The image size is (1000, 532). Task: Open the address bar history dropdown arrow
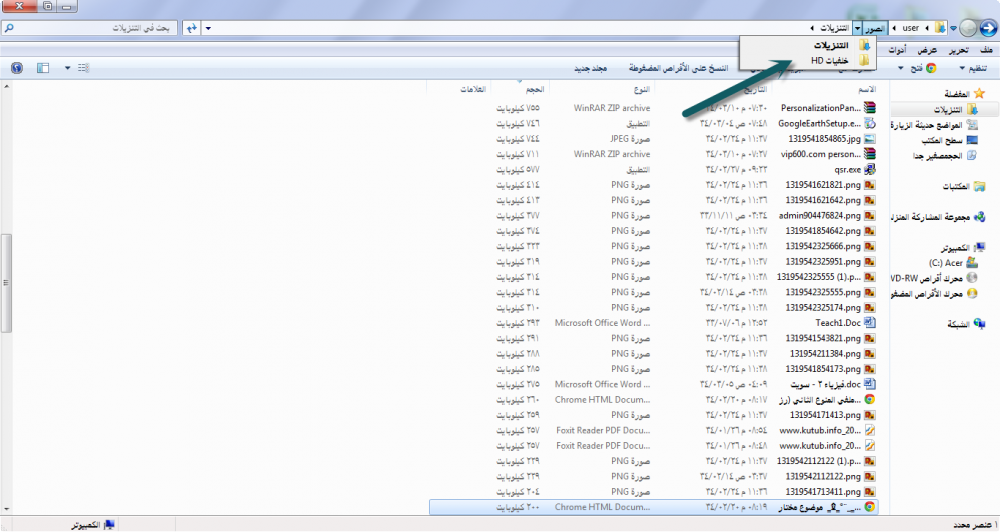coord(207,28)
